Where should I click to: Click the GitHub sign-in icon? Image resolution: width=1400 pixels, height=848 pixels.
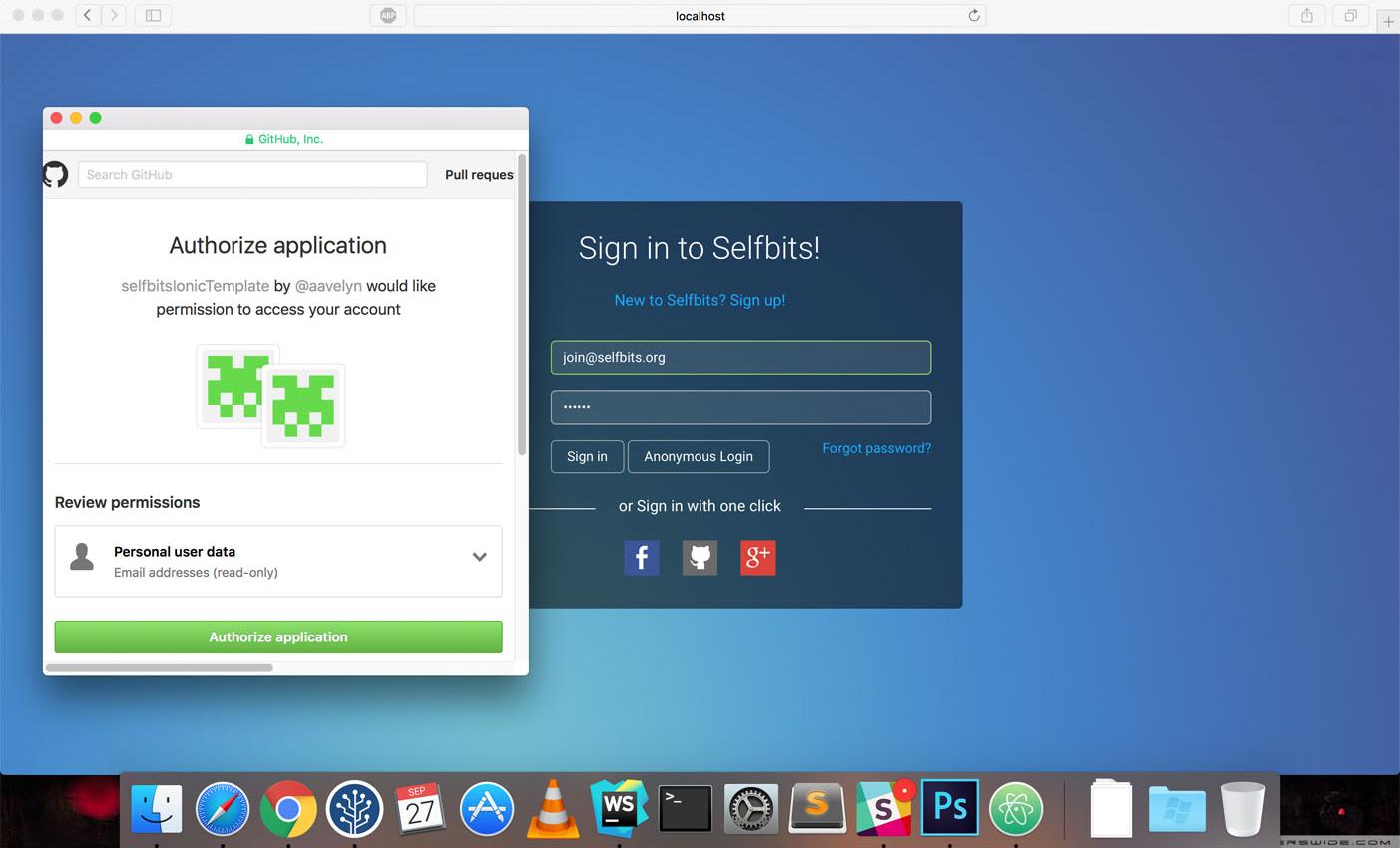tap(700, 557)
